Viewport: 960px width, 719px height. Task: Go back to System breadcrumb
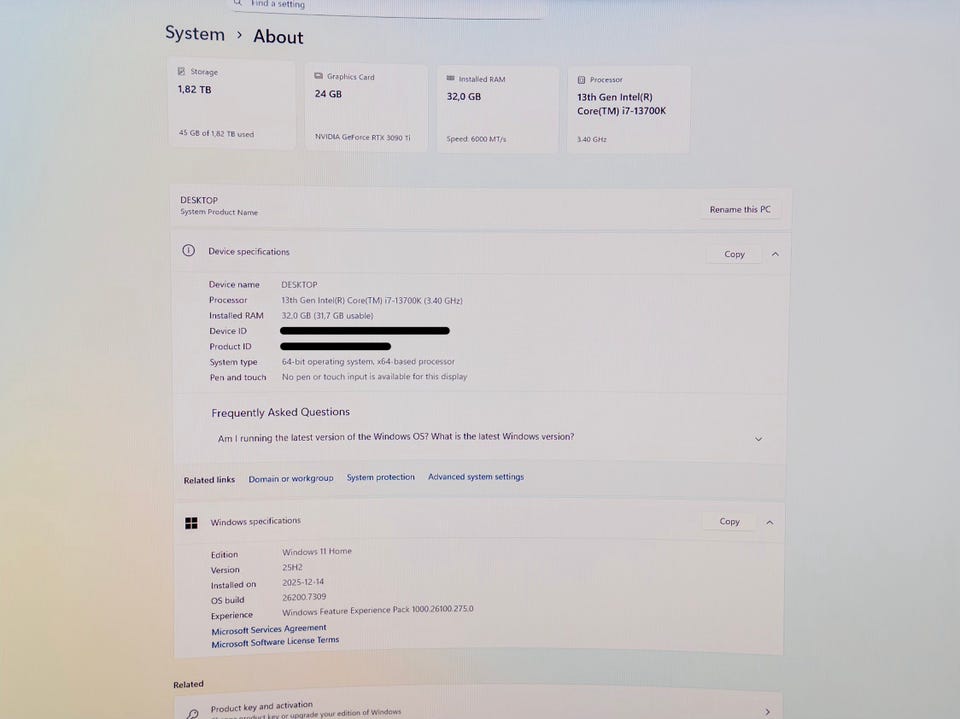[195, 33]
